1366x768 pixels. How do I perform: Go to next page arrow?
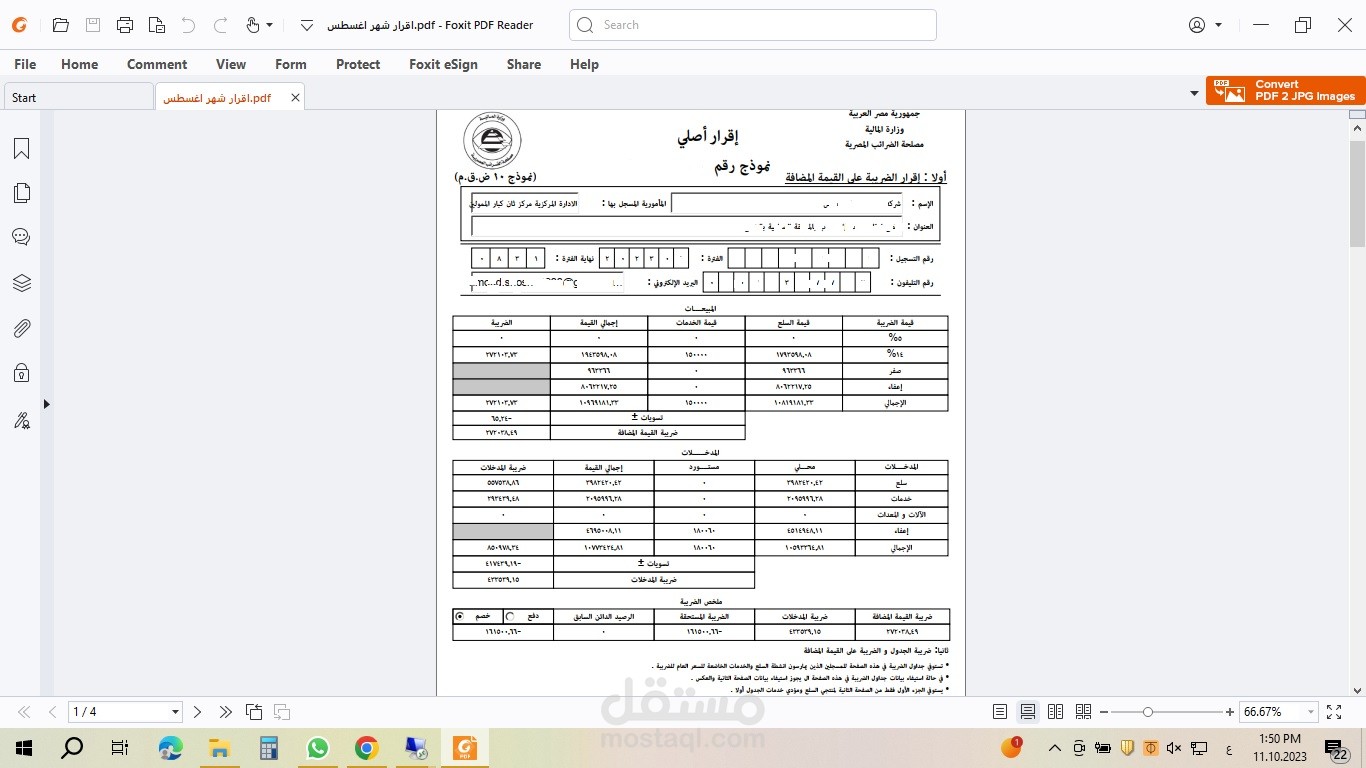[x=197, y=712]
